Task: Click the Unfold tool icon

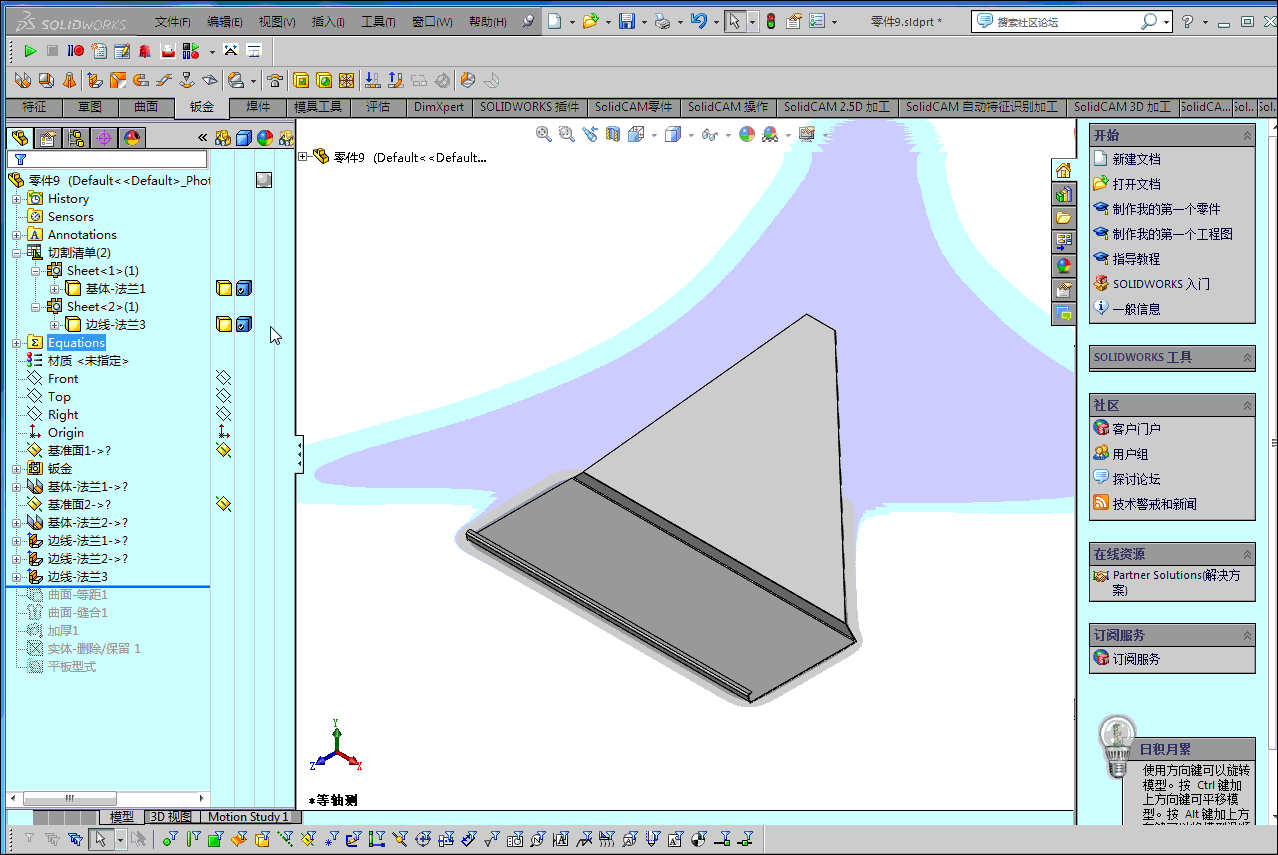Action: click(371, 80)
